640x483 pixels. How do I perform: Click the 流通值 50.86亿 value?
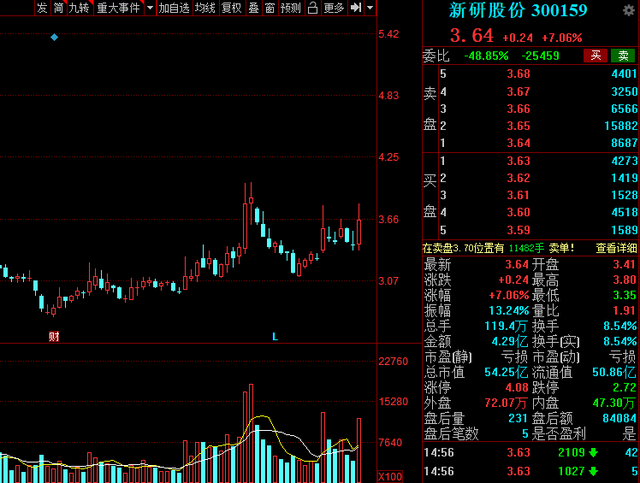[614, 372]
